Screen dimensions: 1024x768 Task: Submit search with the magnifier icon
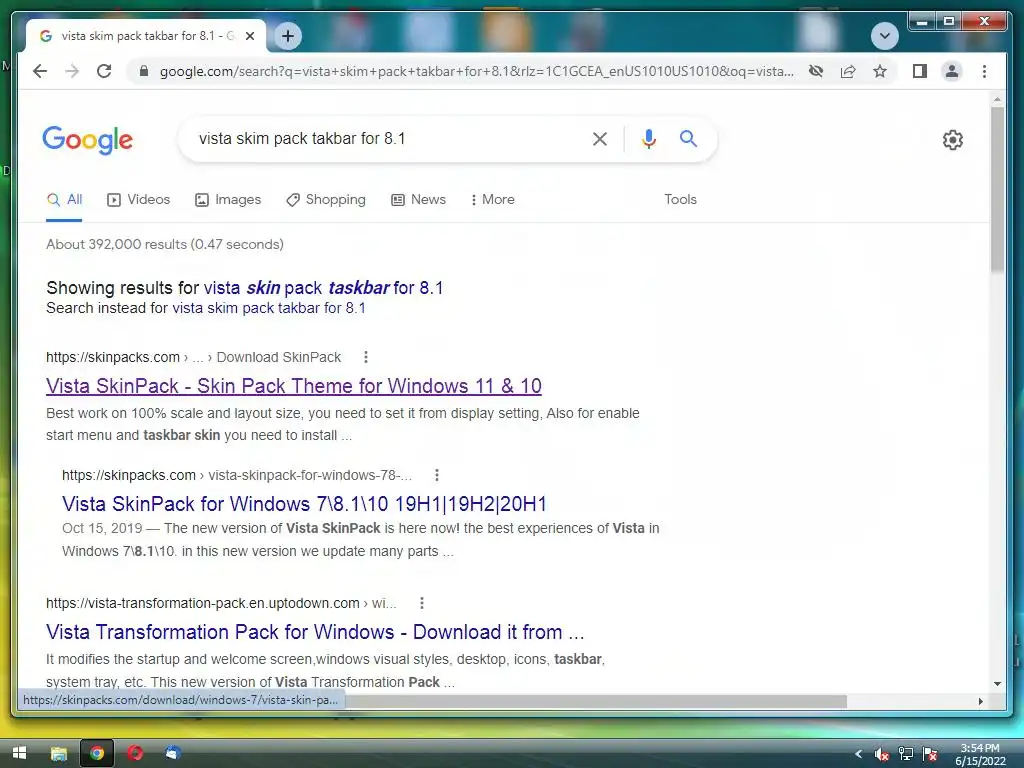(x=688, y=138)
